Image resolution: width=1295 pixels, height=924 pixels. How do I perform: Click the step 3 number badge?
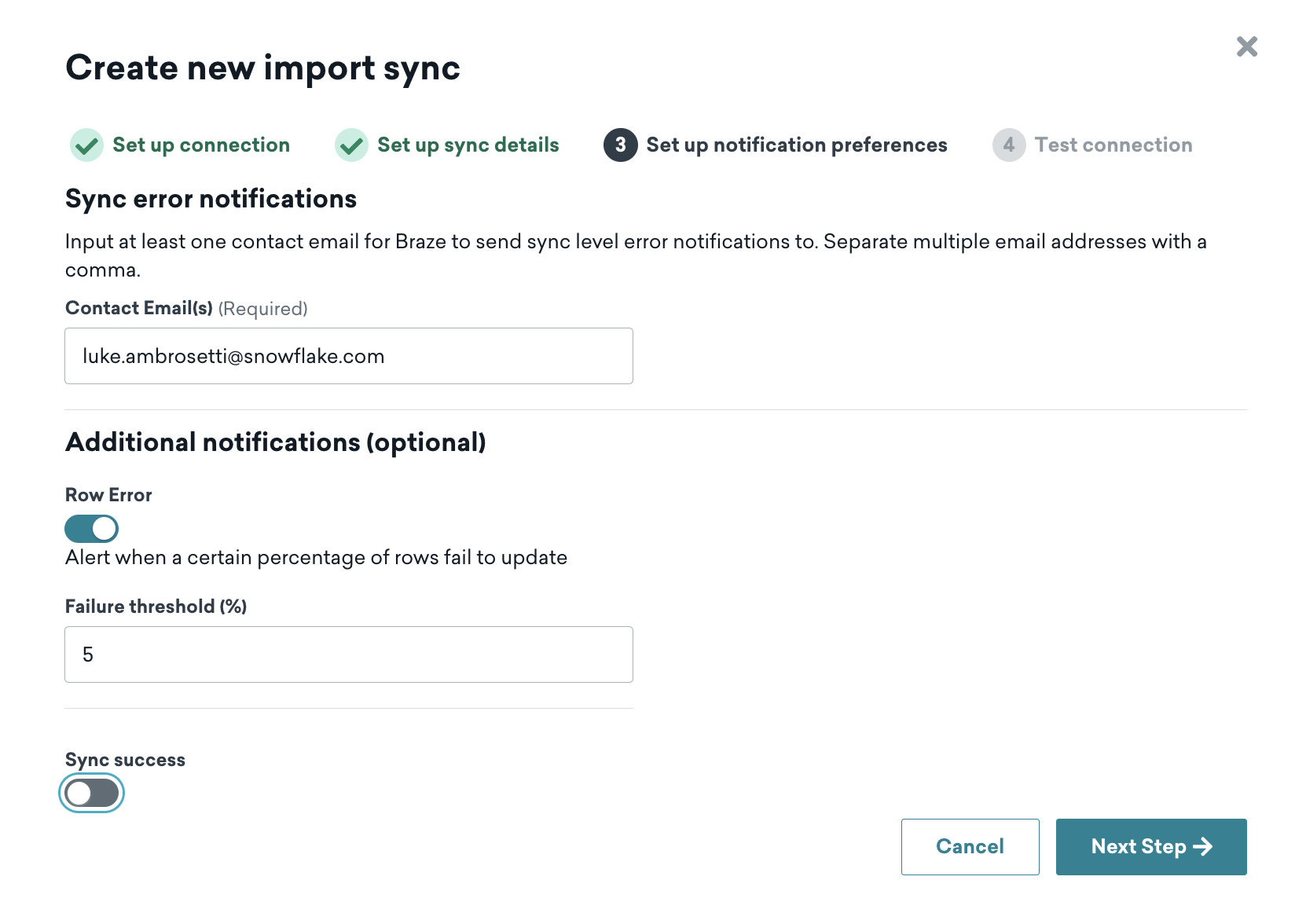[x=620, y=145]
